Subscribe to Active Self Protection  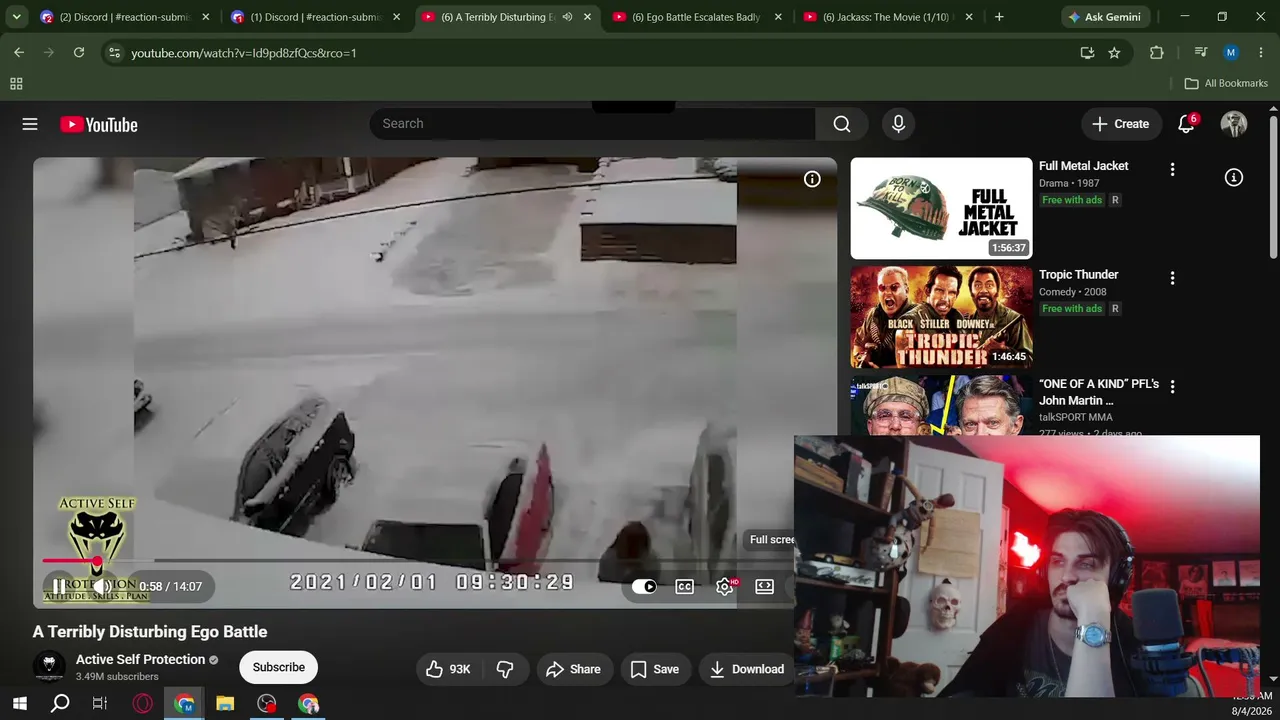(279, 667)
